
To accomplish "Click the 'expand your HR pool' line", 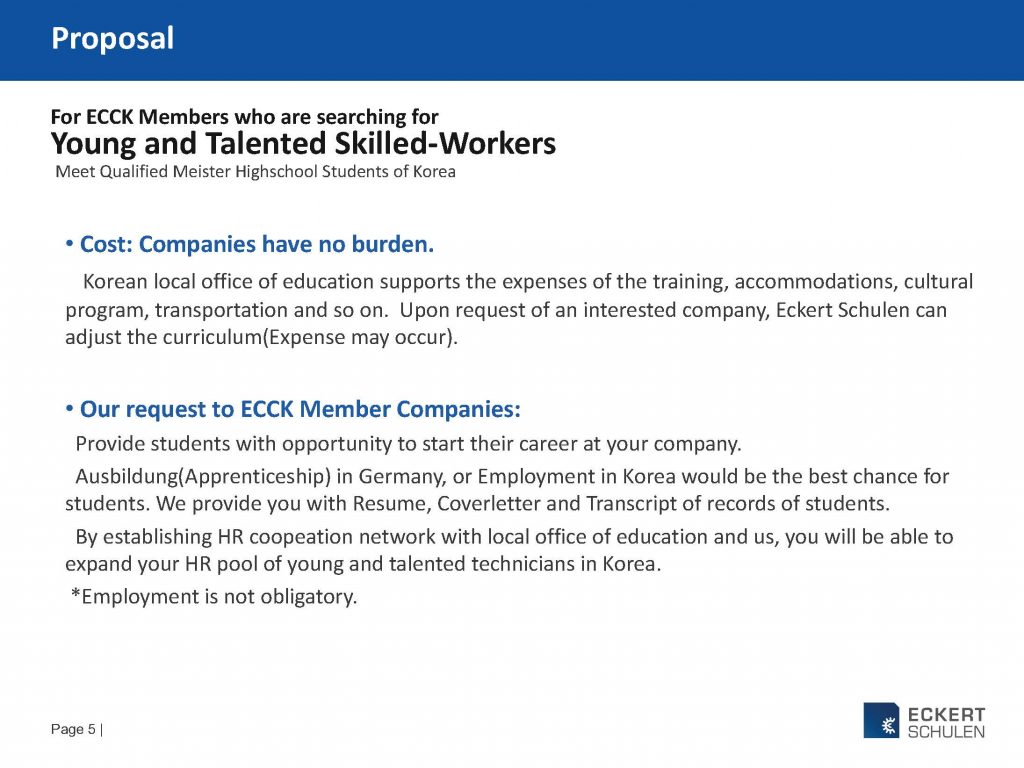I will coord(363,563).
